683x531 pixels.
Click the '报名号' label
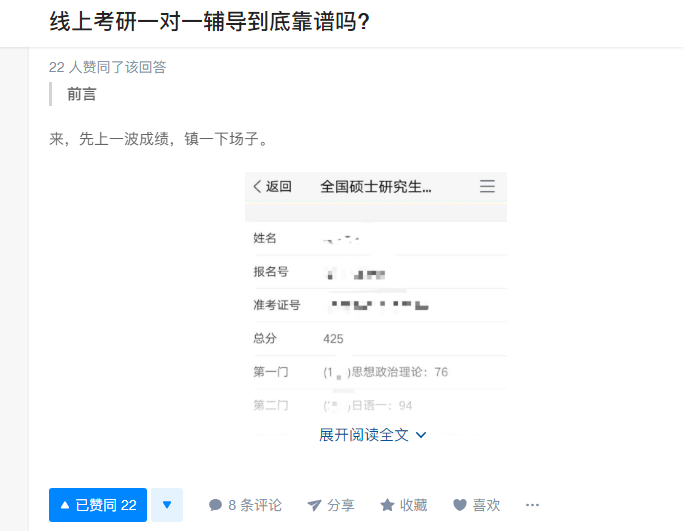point(271,272)
